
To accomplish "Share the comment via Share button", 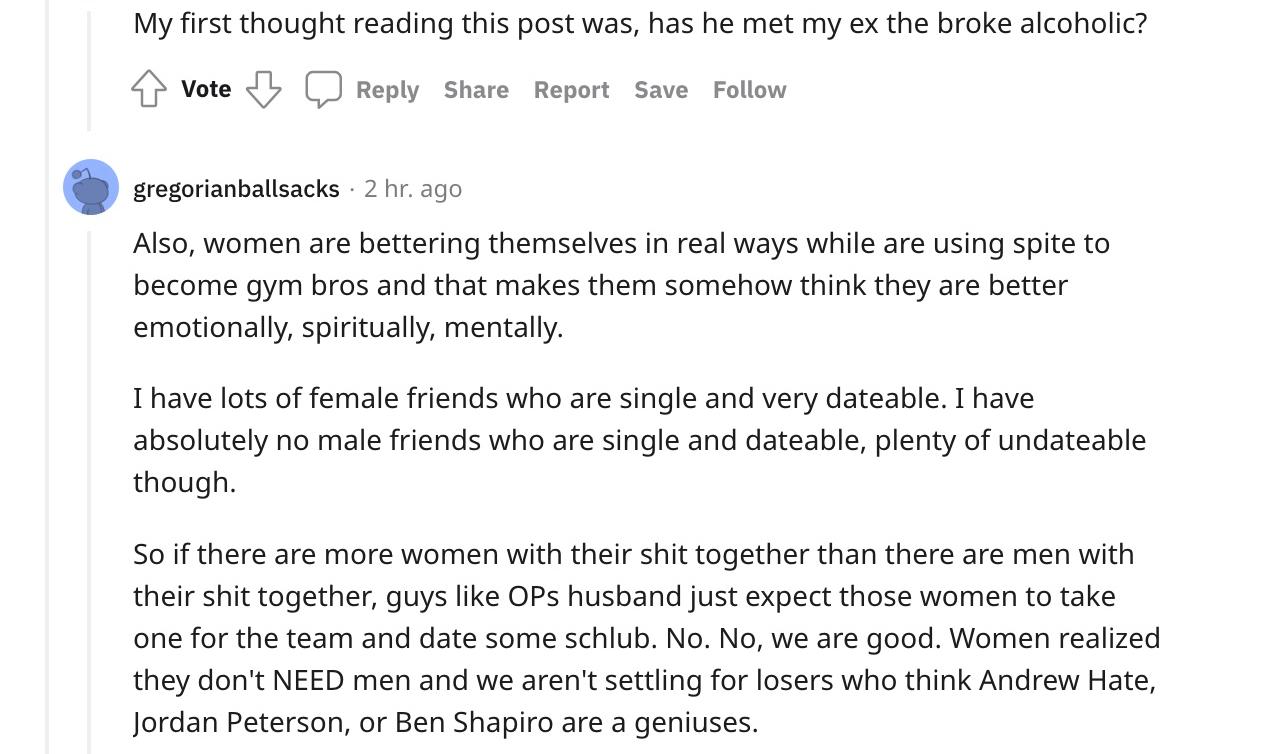I will pos(476,90).
